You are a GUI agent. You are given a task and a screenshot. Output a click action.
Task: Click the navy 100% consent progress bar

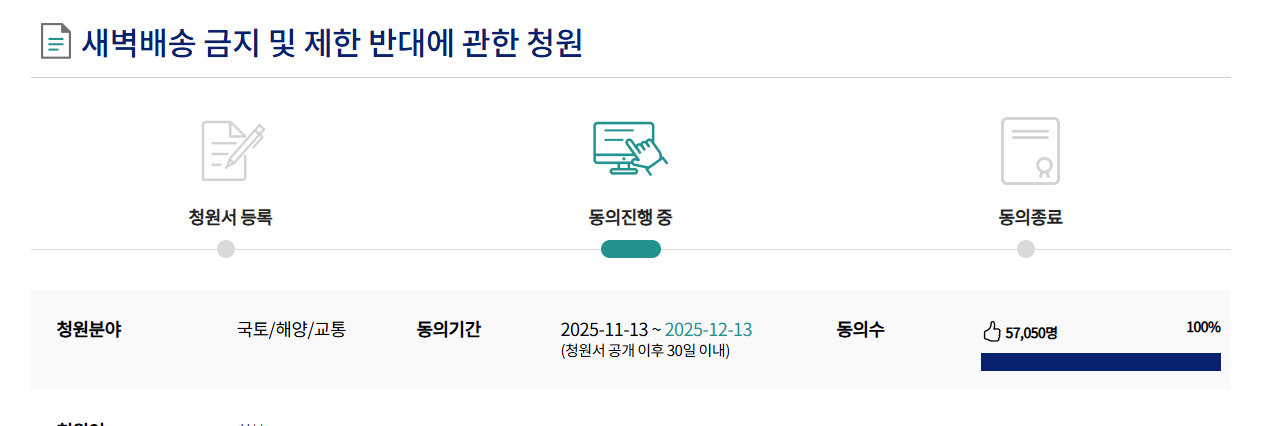tap(1100, 362)
